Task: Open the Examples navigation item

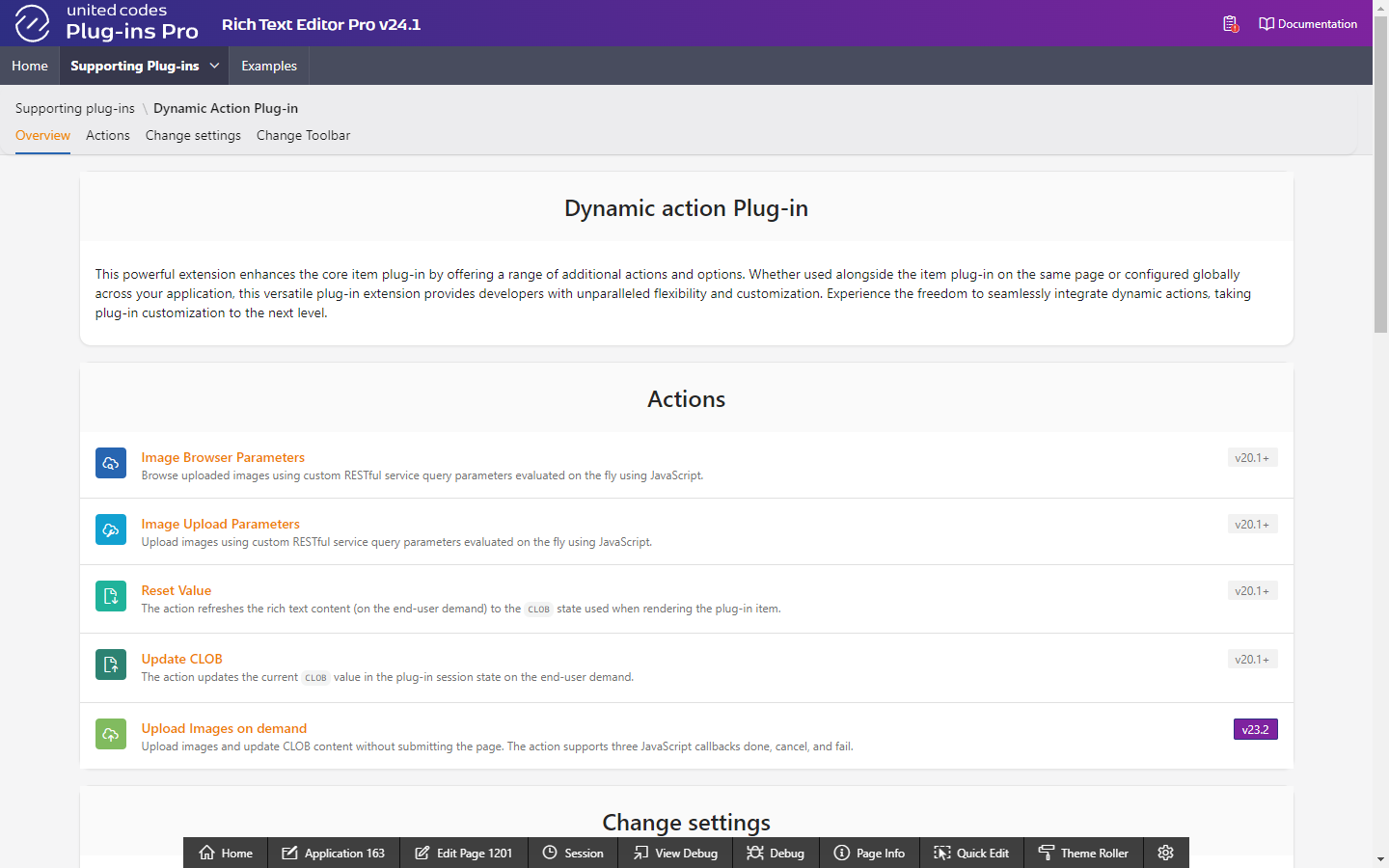Action: click(269, 66)
